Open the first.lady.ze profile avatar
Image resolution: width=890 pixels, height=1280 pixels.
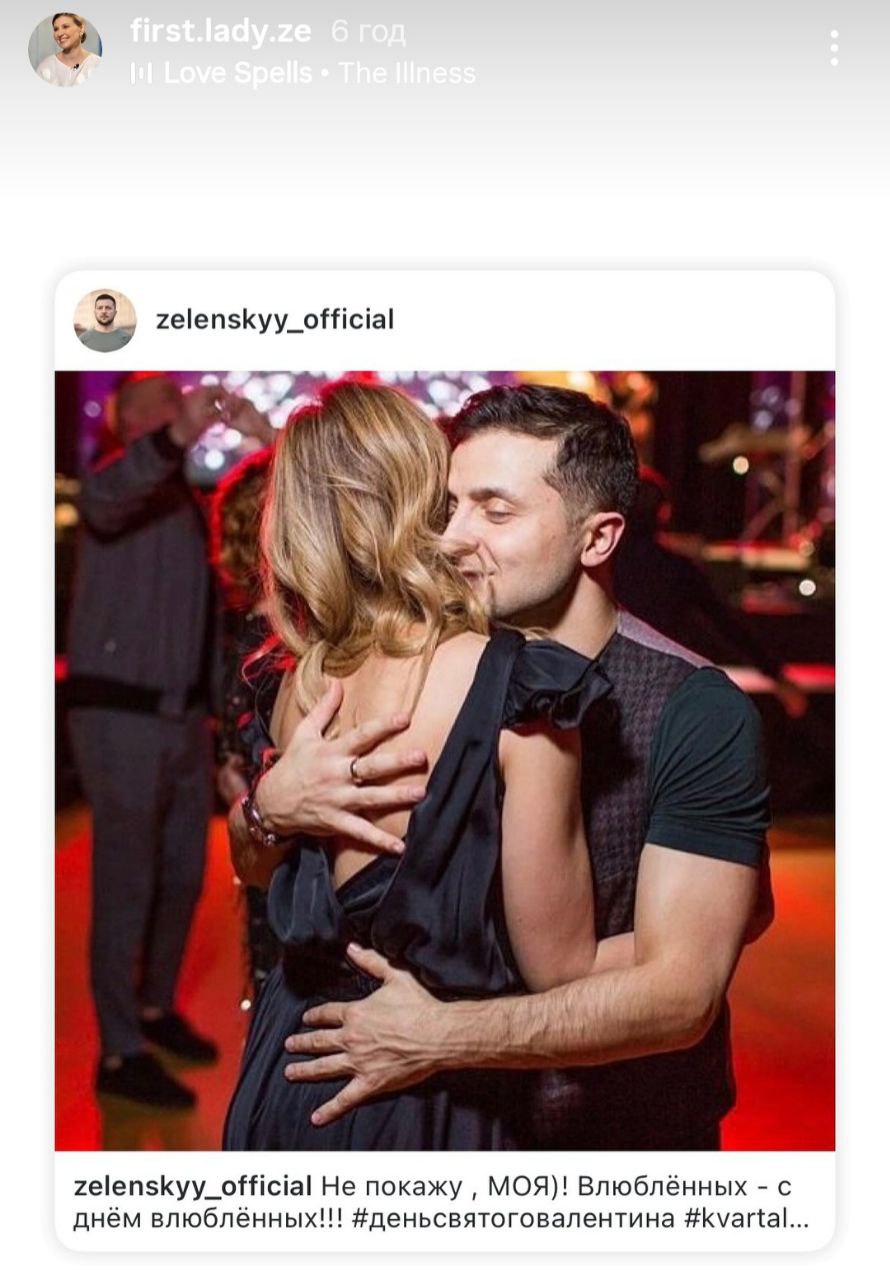65,50
